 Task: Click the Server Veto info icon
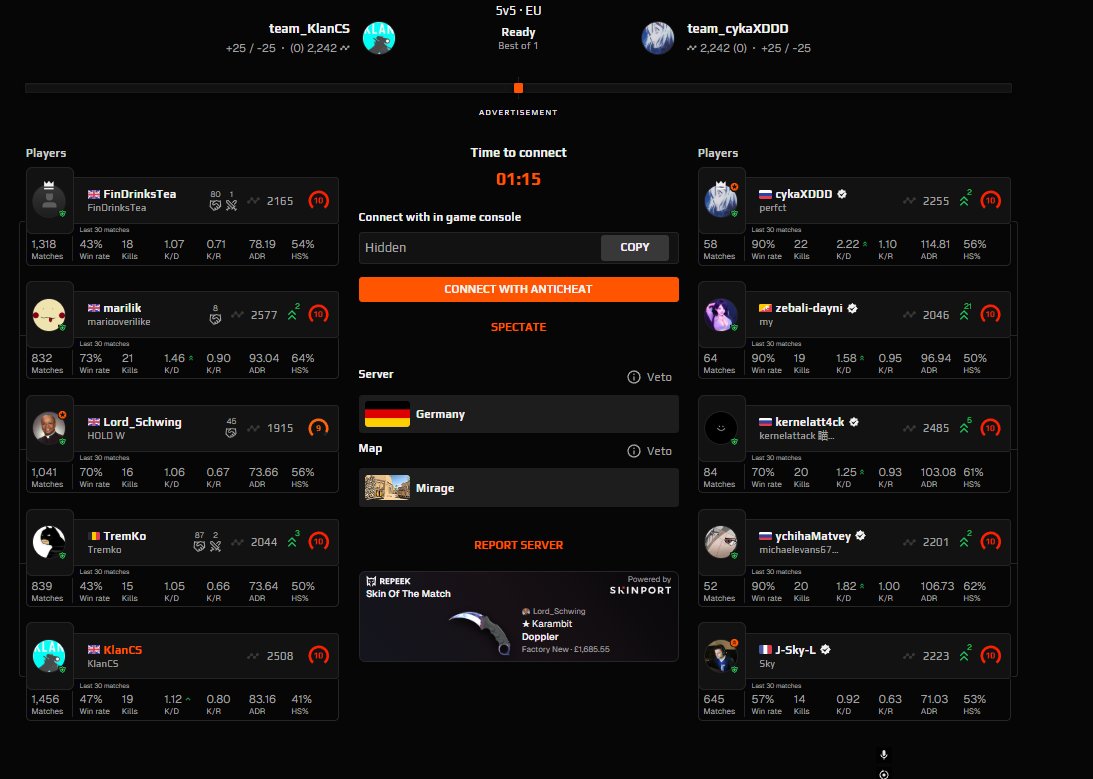(634, 377)
